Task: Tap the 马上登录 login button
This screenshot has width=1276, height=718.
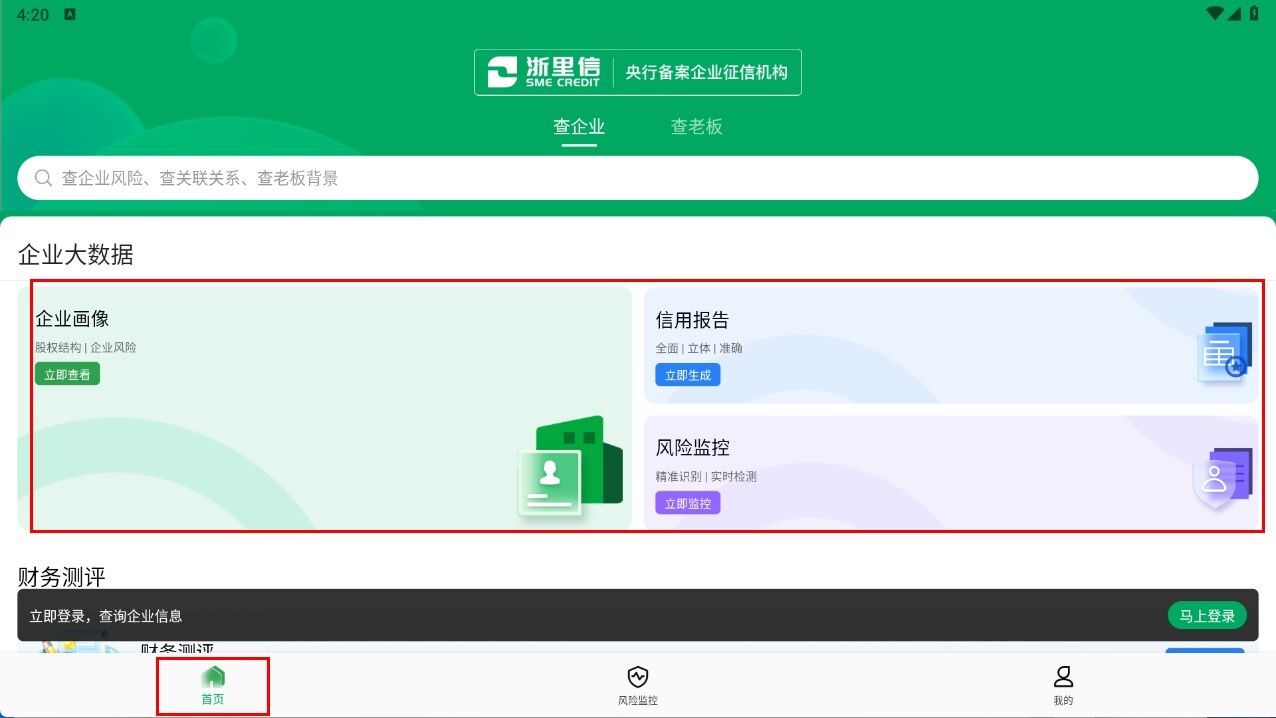Action: pyautogui.click(x=1207, y=616)
